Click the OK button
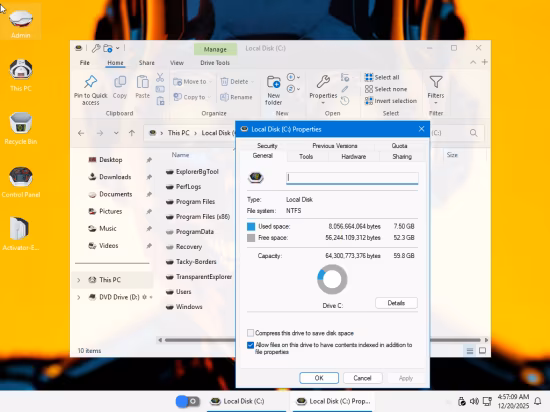 319,378
